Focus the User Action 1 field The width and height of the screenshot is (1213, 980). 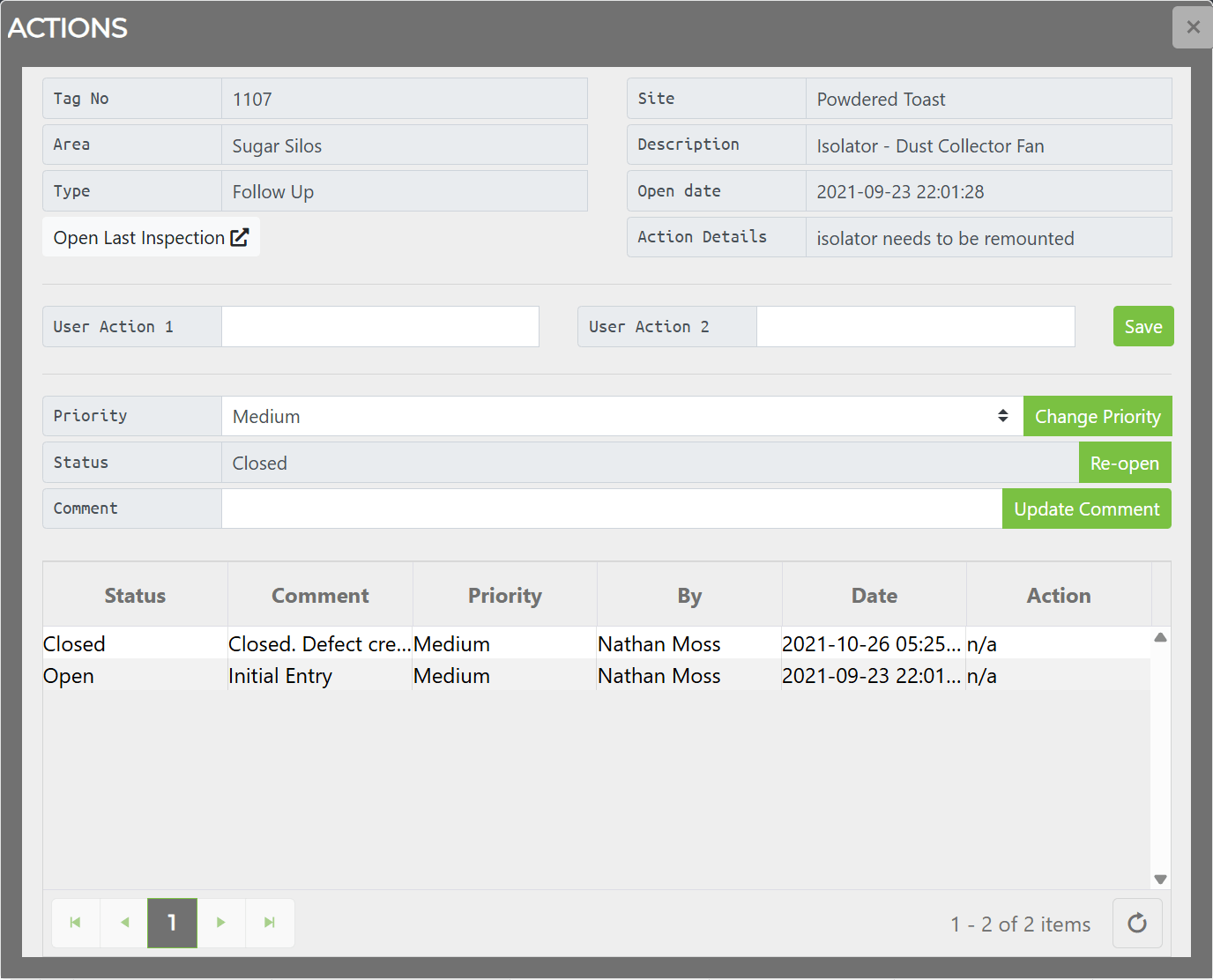tap(380, 326)
